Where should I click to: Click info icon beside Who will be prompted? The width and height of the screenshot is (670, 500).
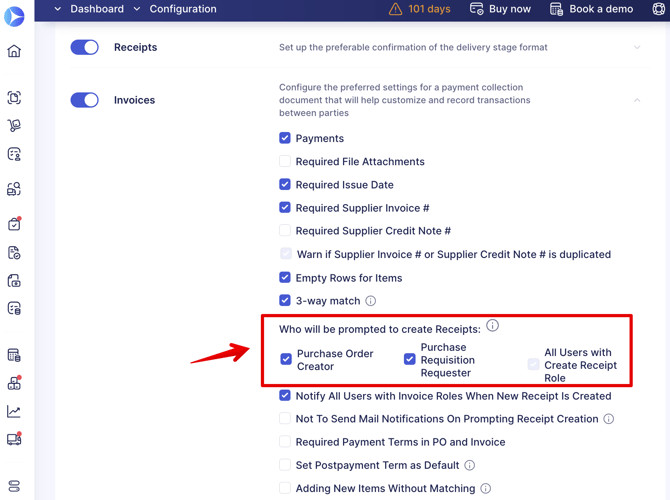pos(492,326)
